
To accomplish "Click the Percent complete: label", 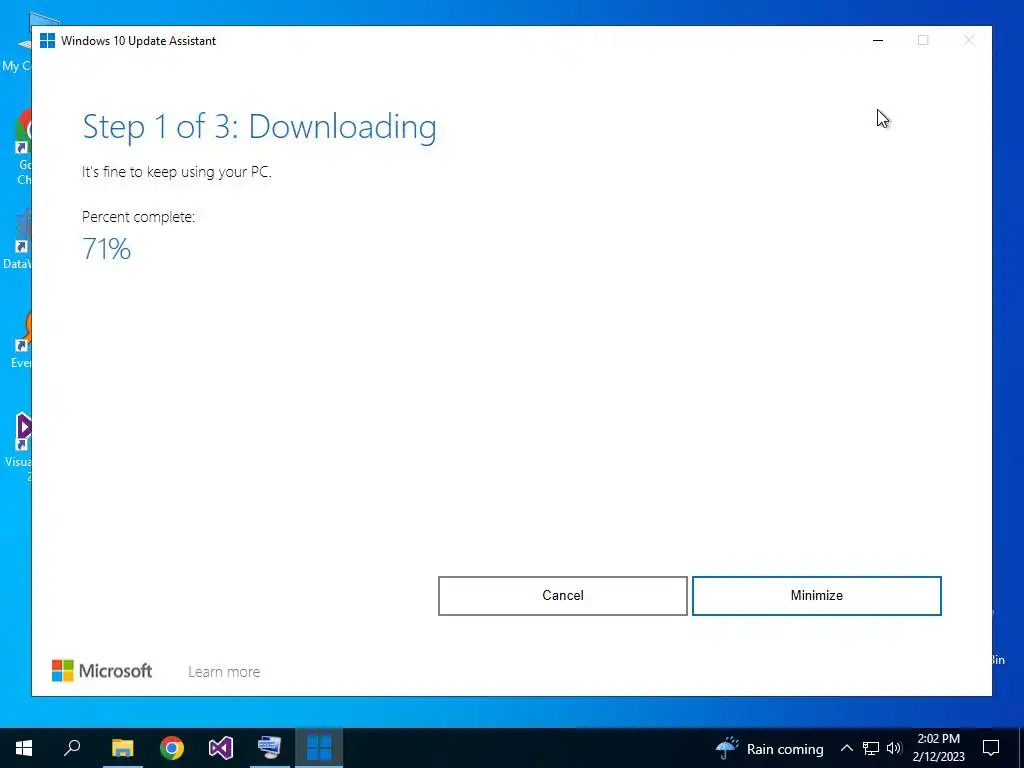I will (x=138, y=217).
